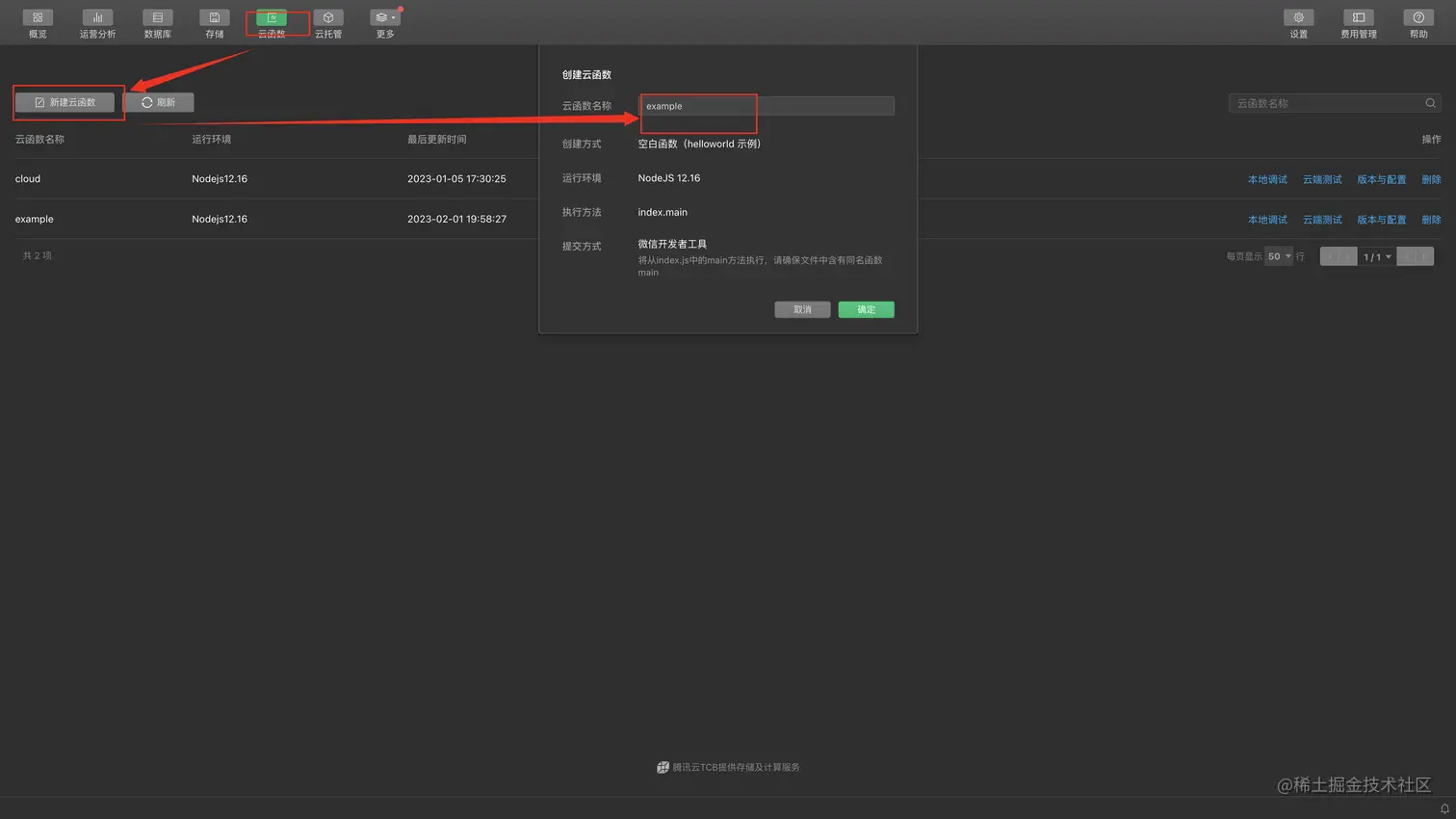The image size is (1456, 819).
Task: Click the 2023-02-01 19:58:27 timestamp
Action: (456, 220)
